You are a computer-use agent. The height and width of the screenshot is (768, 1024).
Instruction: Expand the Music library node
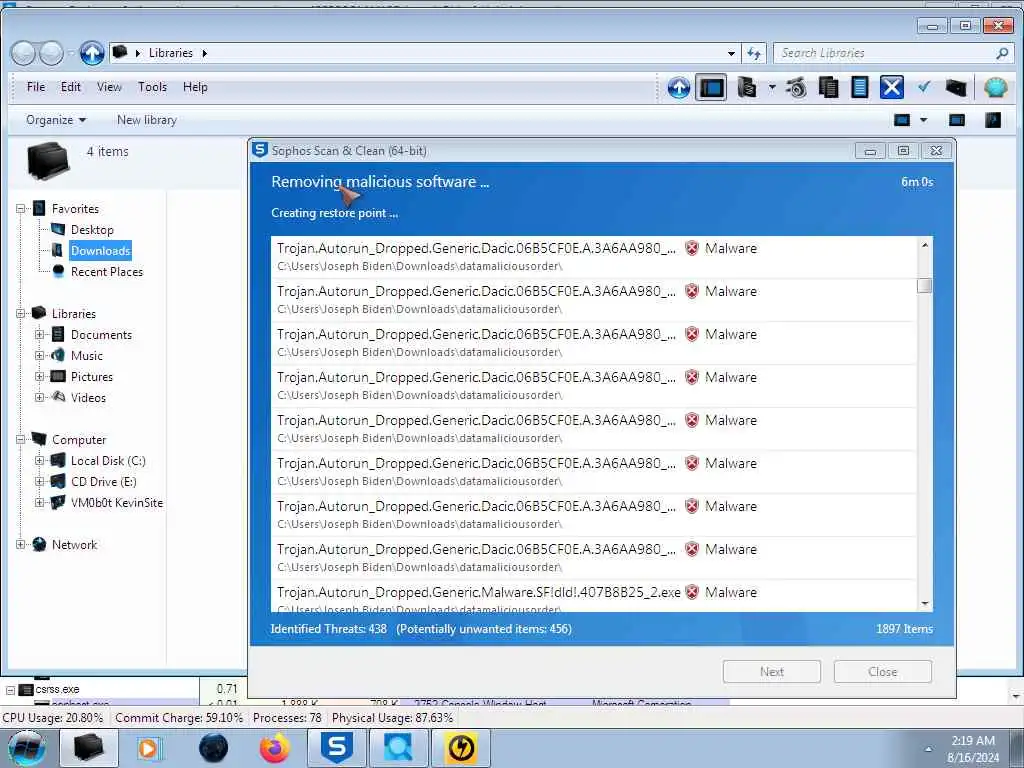pos(39,356)
